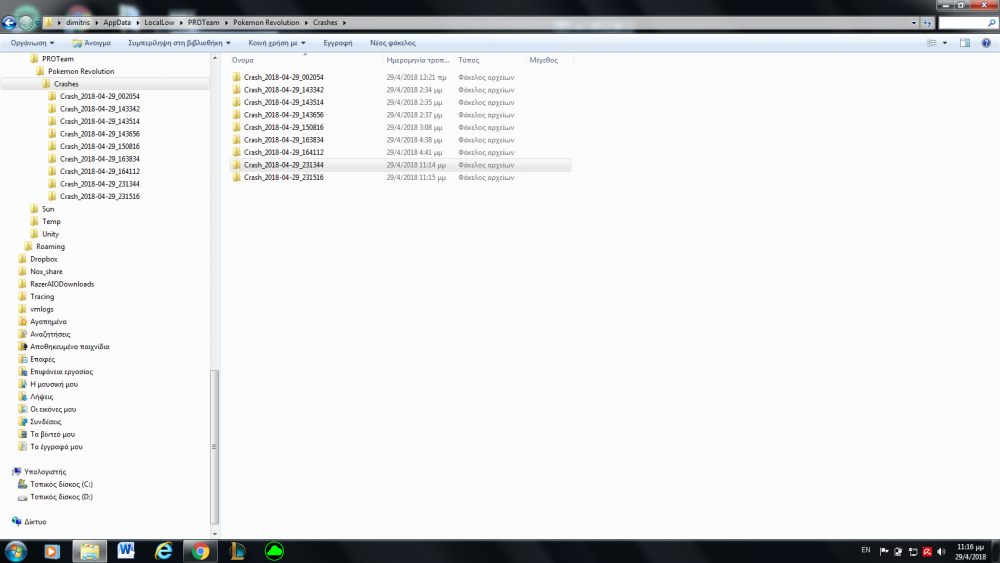This screenshot has height=563, width=1000.
Task: Click the Back navigation arrow button
Action: tap(11, 22)
